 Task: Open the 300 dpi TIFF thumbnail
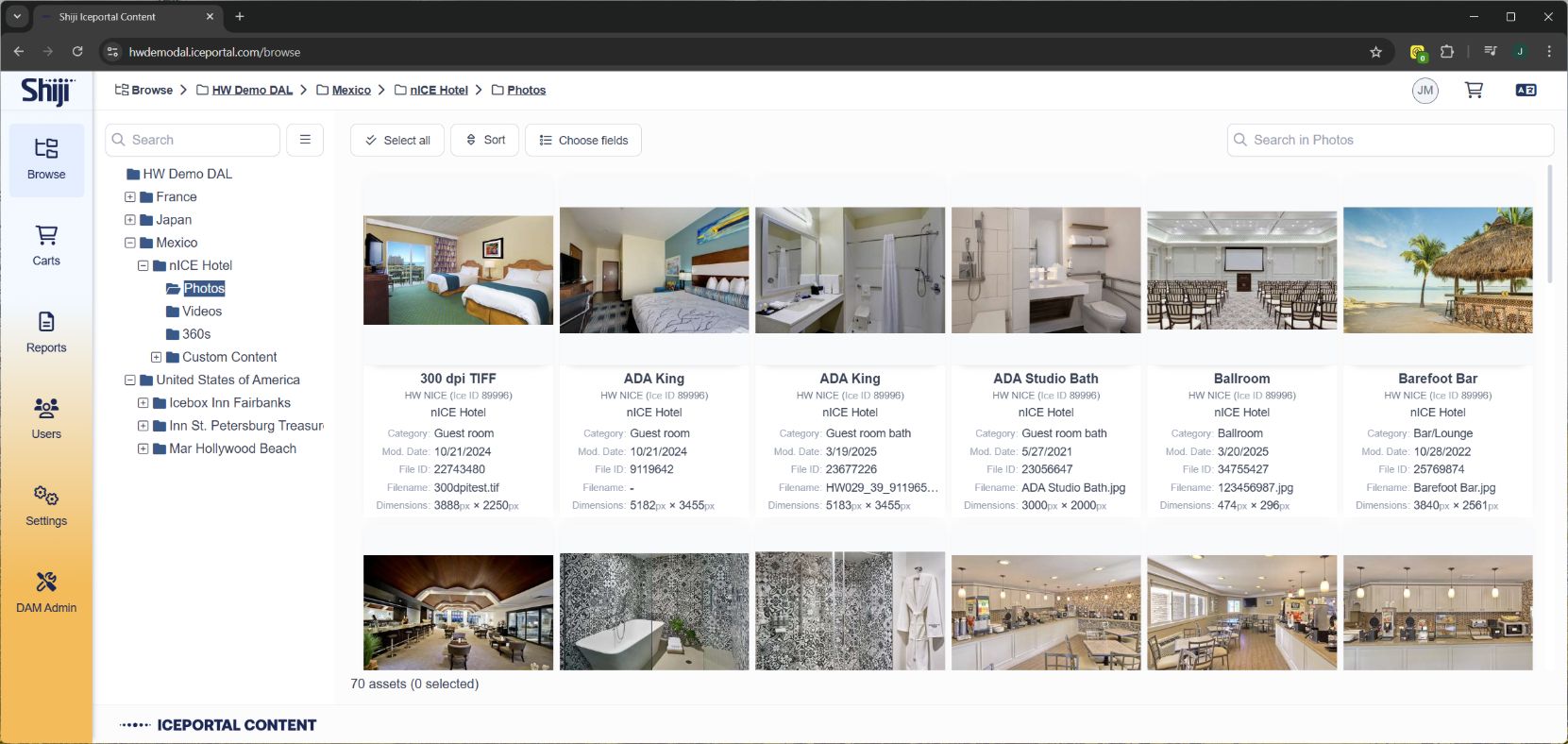pyautogui.click(x=458, y=270)
